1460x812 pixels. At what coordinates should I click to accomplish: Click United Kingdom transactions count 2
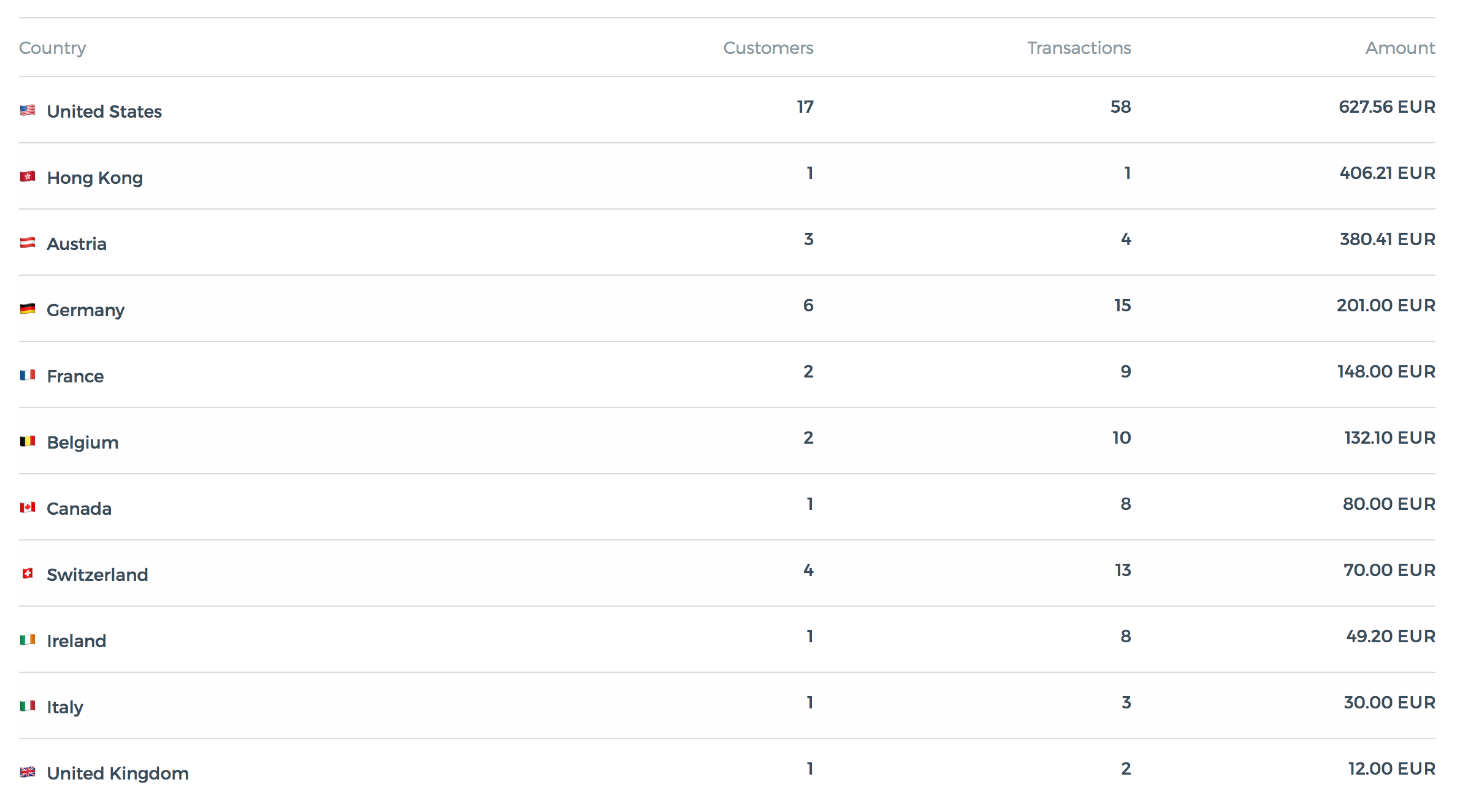[x=1126, y=768]
